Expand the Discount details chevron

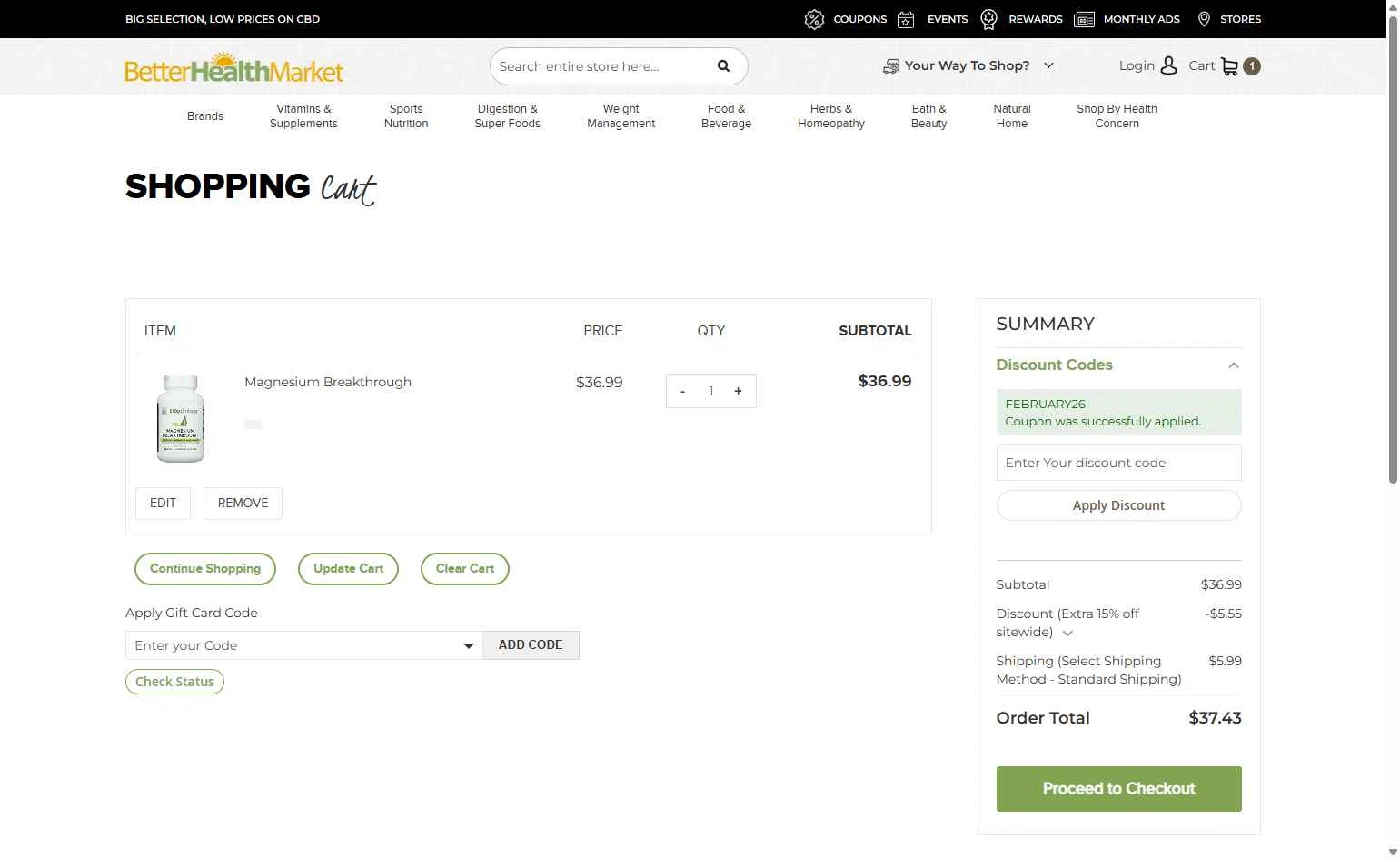tap(1067, 633)
